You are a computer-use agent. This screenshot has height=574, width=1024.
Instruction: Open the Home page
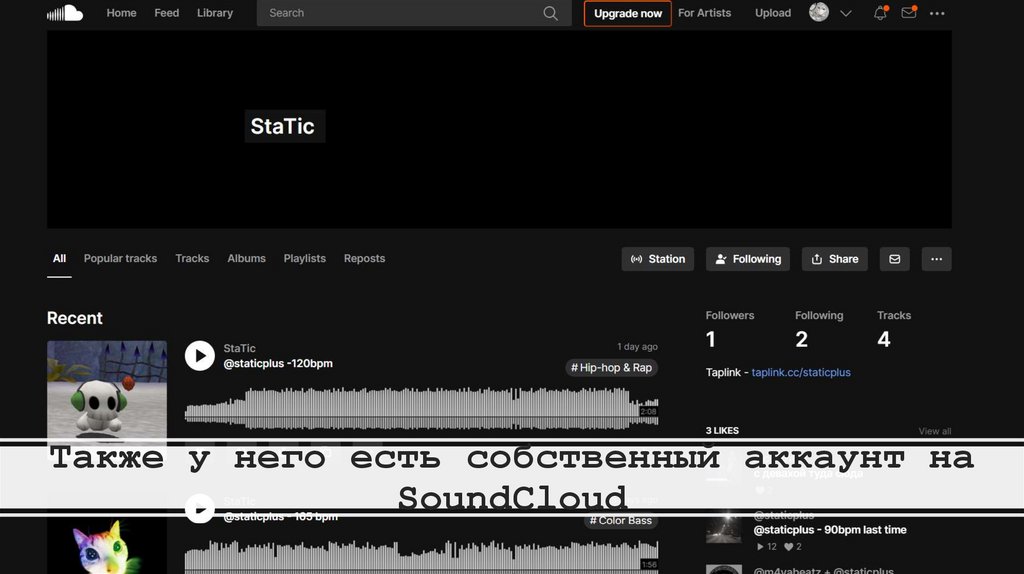(x=121, y=13)
